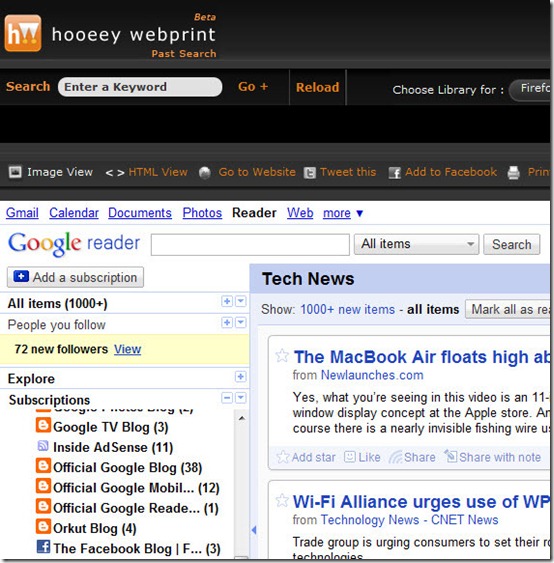
Task: Open the Choose Library browser dropdown
Action: pos(530,89)
